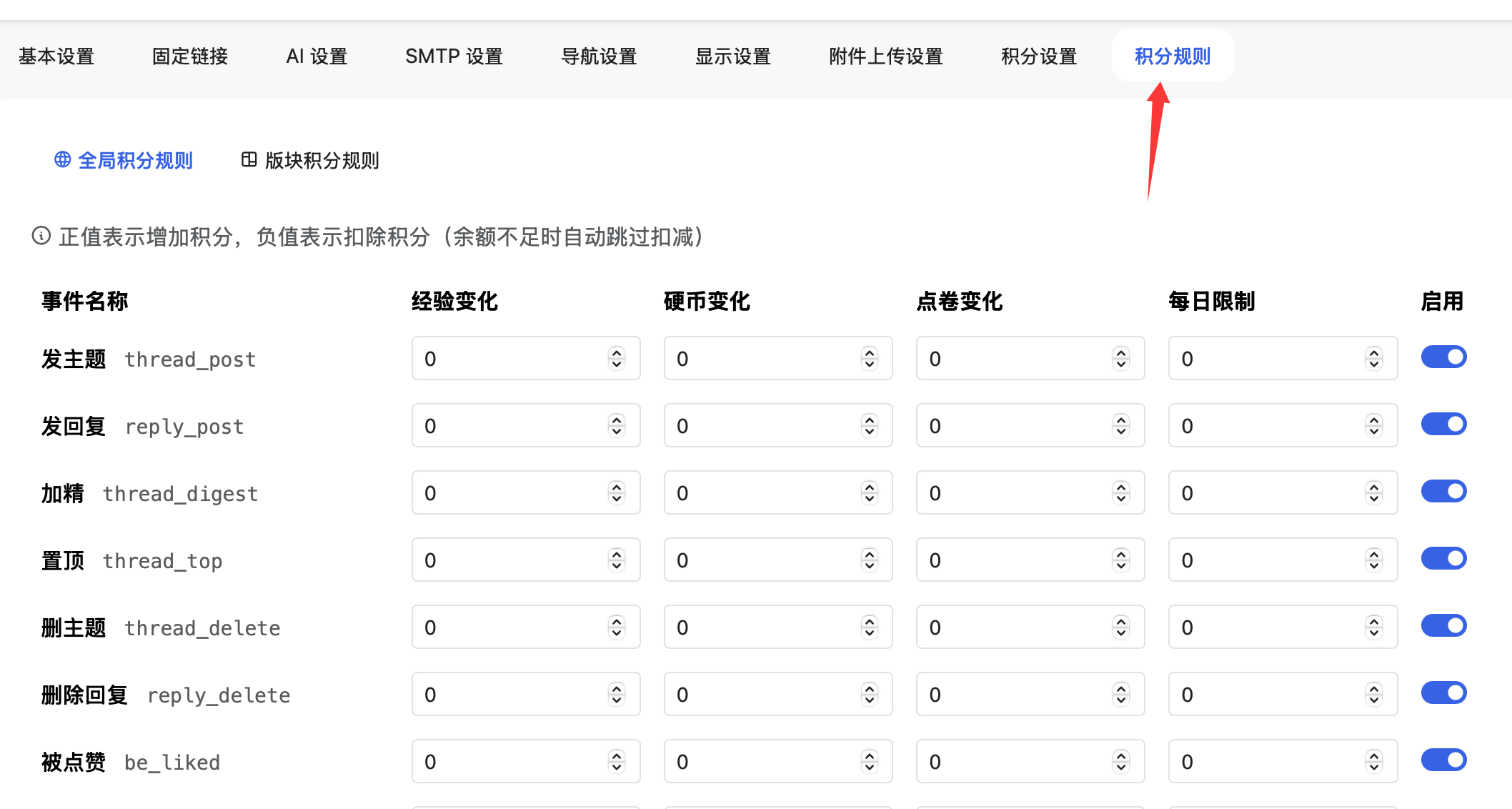
Task: Click the 经验变化 column header
Action: point(455,301)
